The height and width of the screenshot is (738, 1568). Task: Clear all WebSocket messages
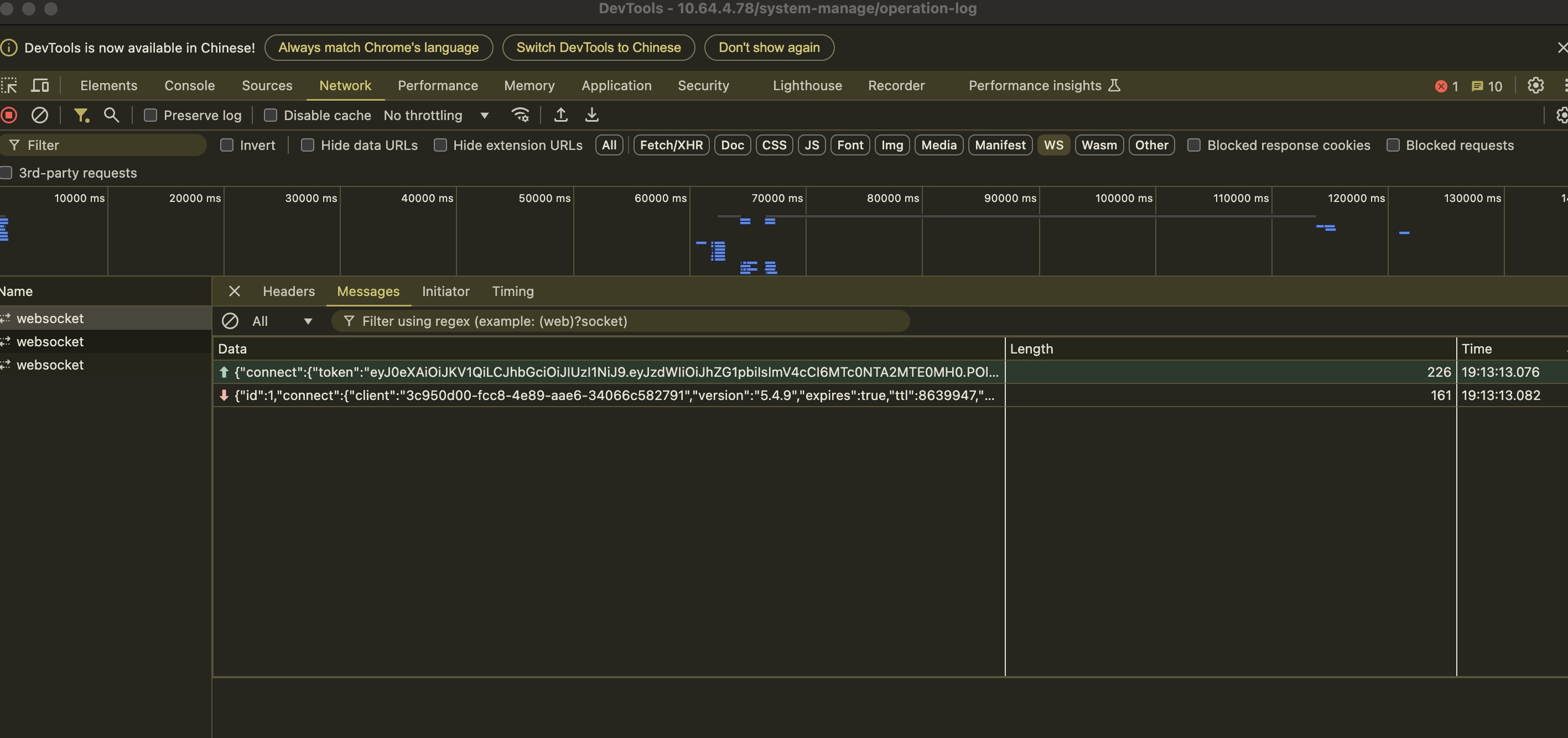(230, 321)
